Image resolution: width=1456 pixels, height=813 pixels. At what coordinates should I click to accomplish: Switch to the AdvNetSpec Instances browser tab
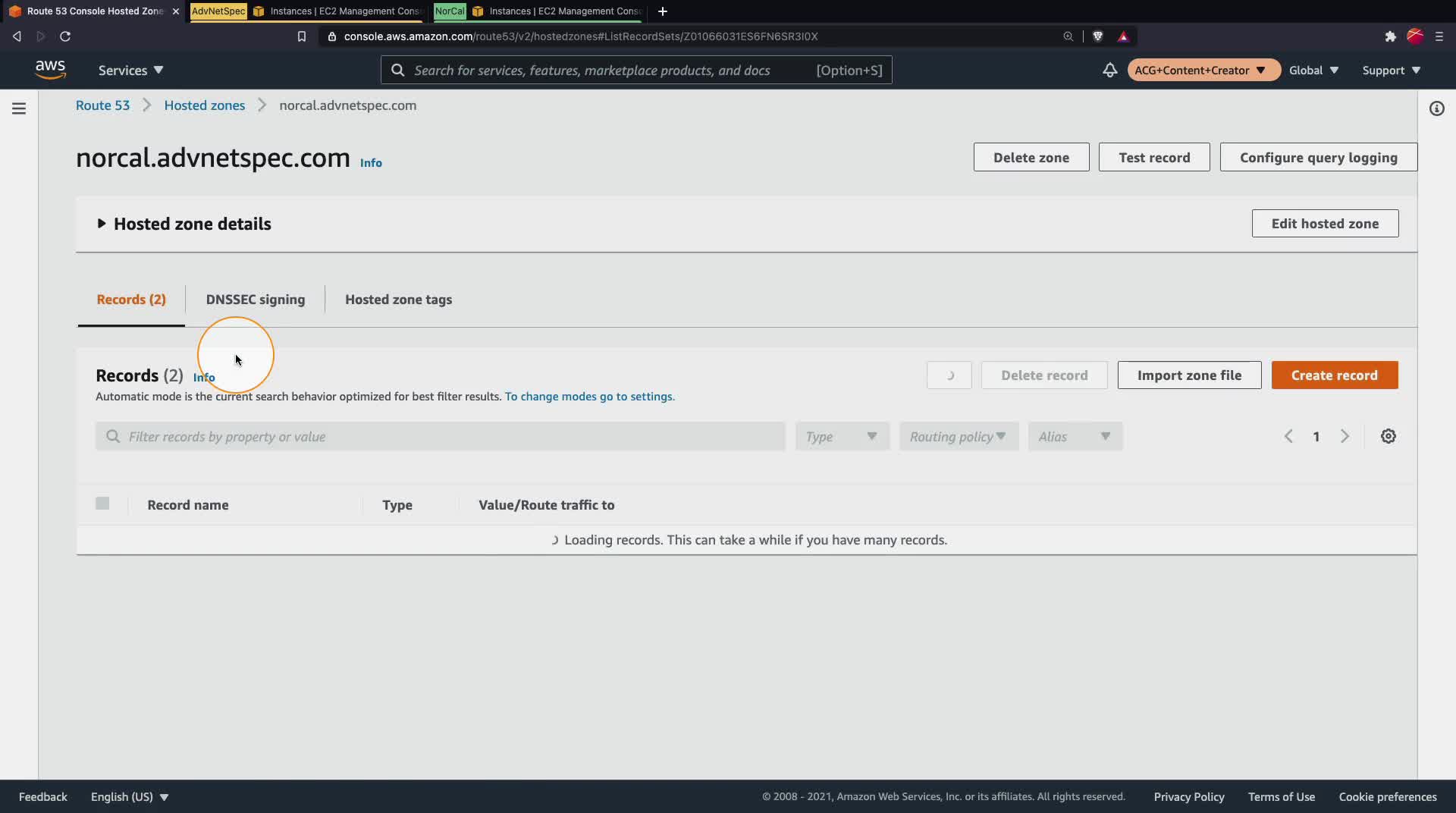click(x=307, y=11)
